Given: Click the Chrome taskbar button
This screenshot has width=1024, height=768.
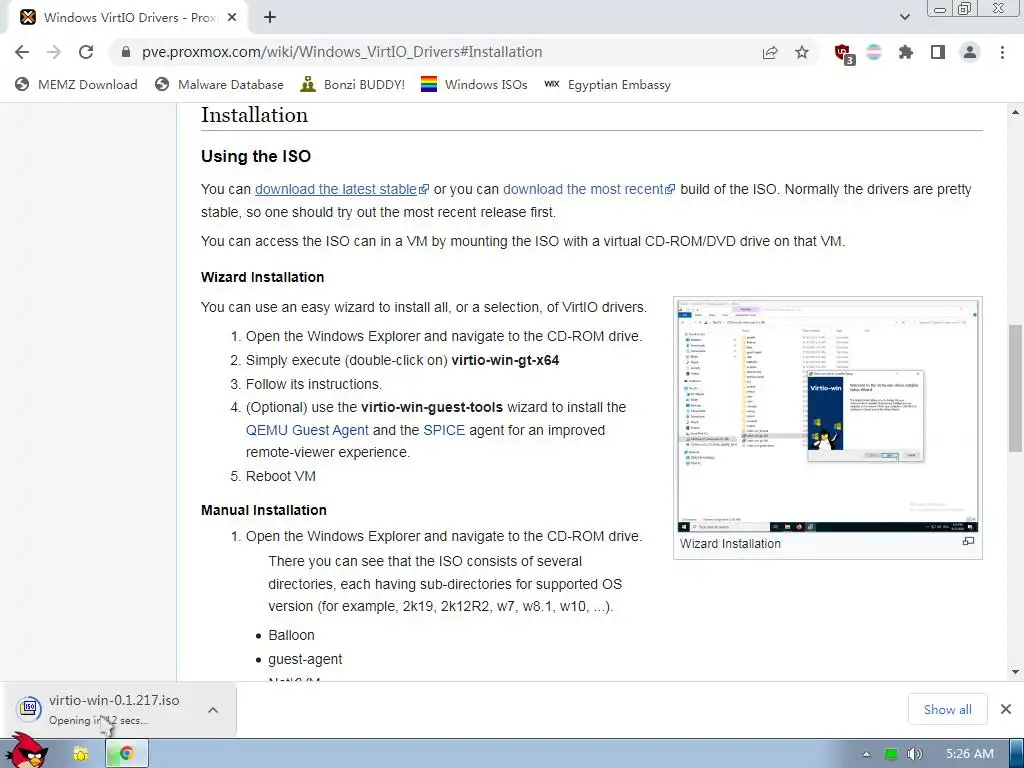Looking at the screenshot, I should [127, 754].
